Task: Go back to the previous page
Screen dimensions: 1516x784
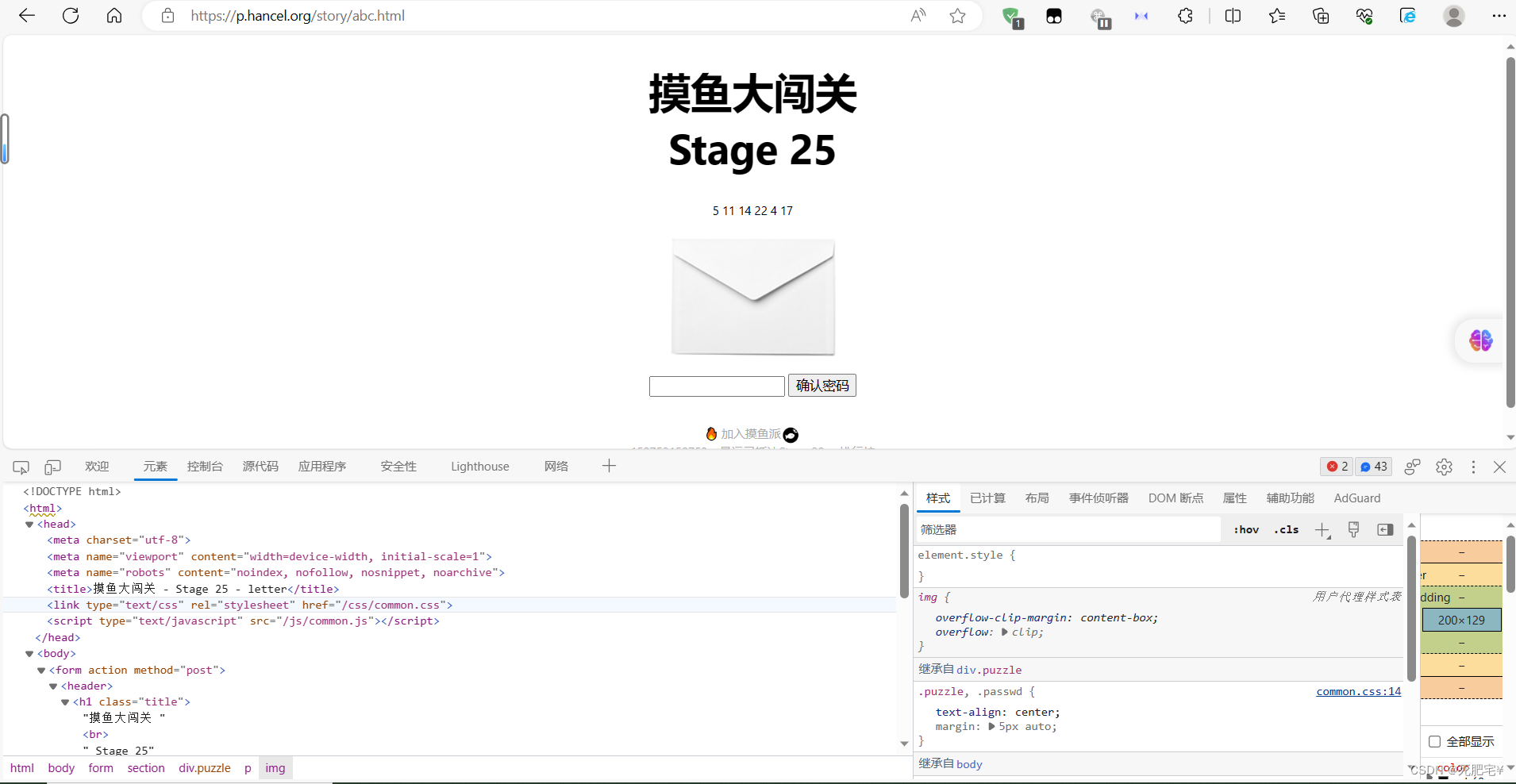Action: point(27,16)
